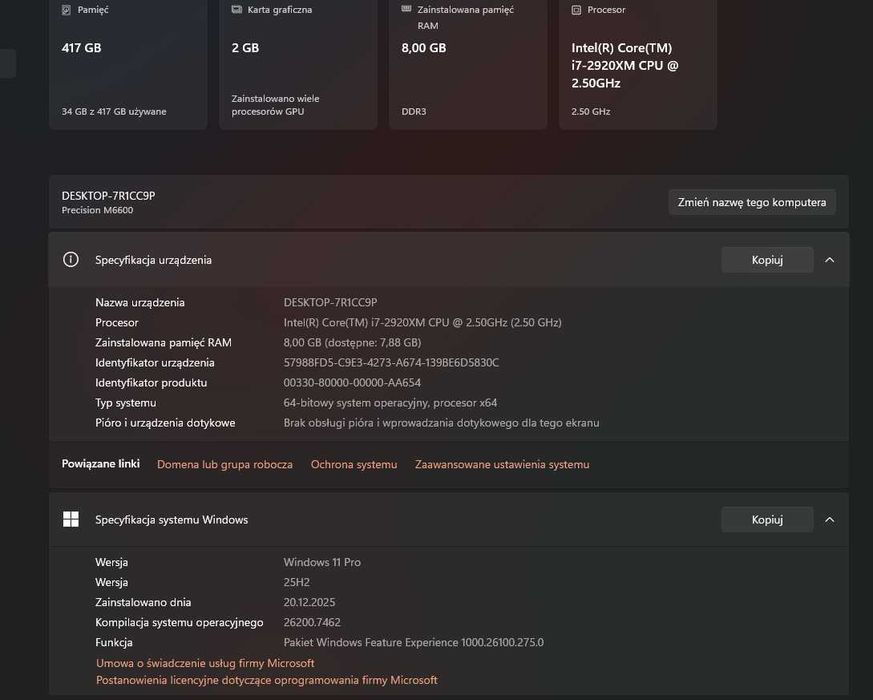Collapse the Specyfikacja urządzenia section chevron
The width and height of the screenshot is (873, 700).
pyautogui.click(x=830, y=260)
